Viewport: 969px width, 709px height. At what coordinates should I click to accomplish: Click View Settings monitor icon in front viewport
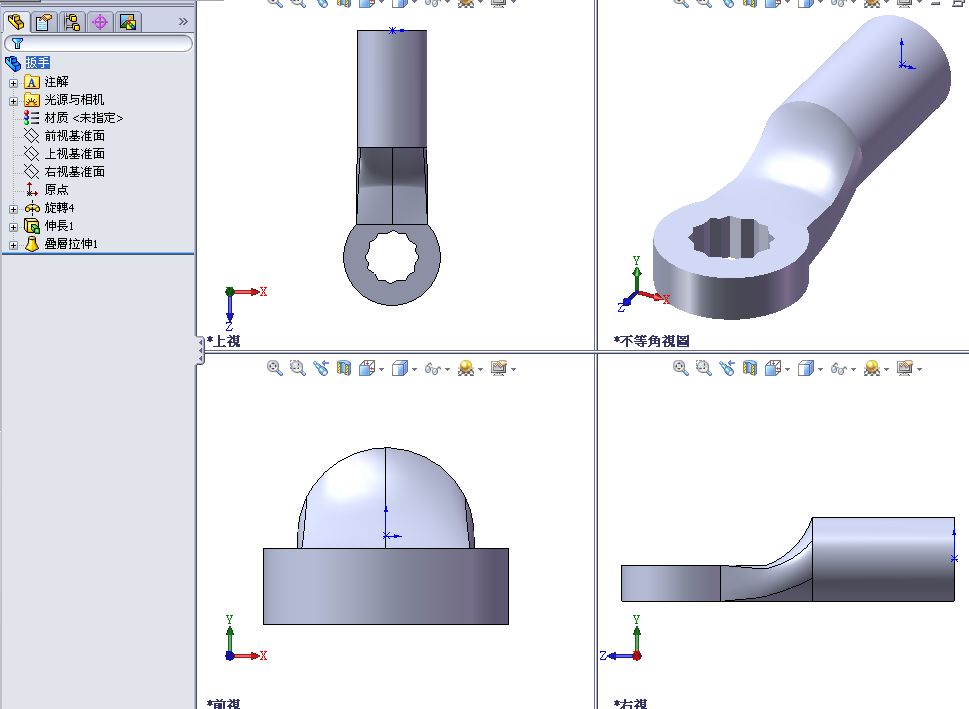point(499,368)
